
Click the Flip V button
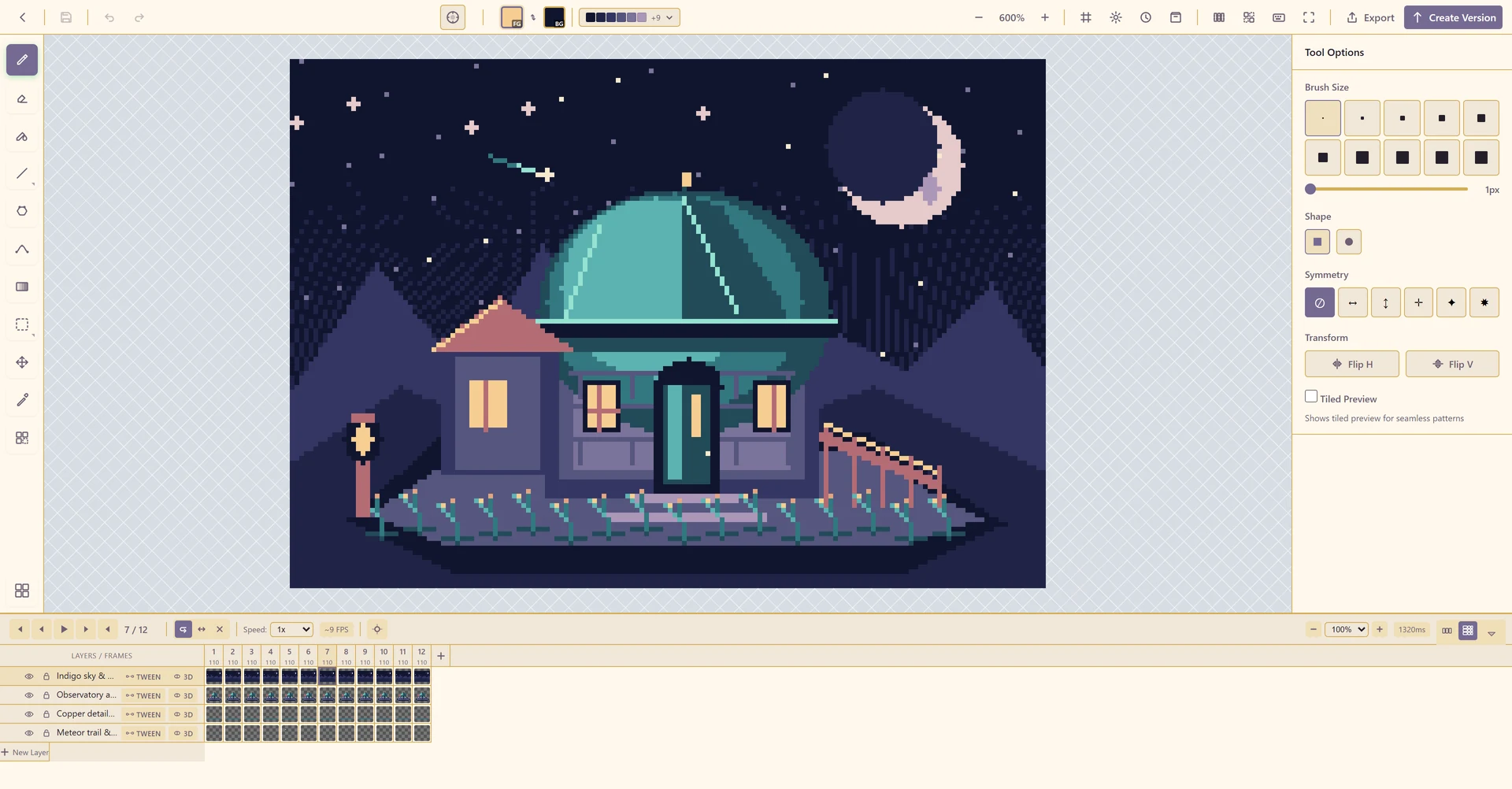click(1453, 364)
